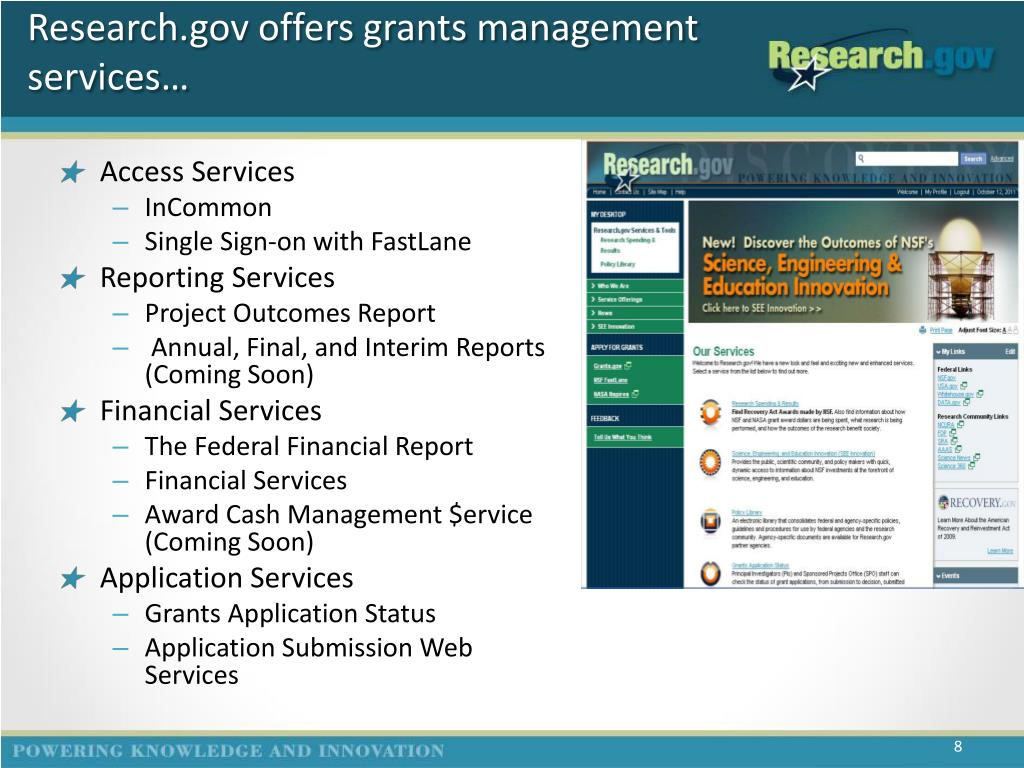Click the external-link icon beside DATA.gov
Viewport: 1024px width, 768px height.
point(967,402)
